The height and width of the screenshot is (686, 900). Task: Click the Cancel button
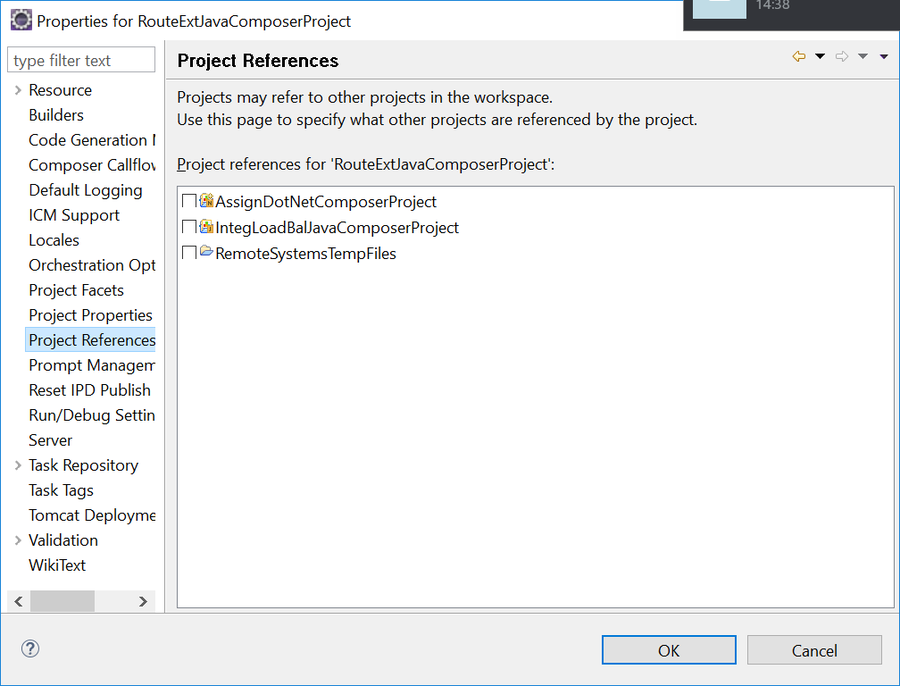point(814,650)
